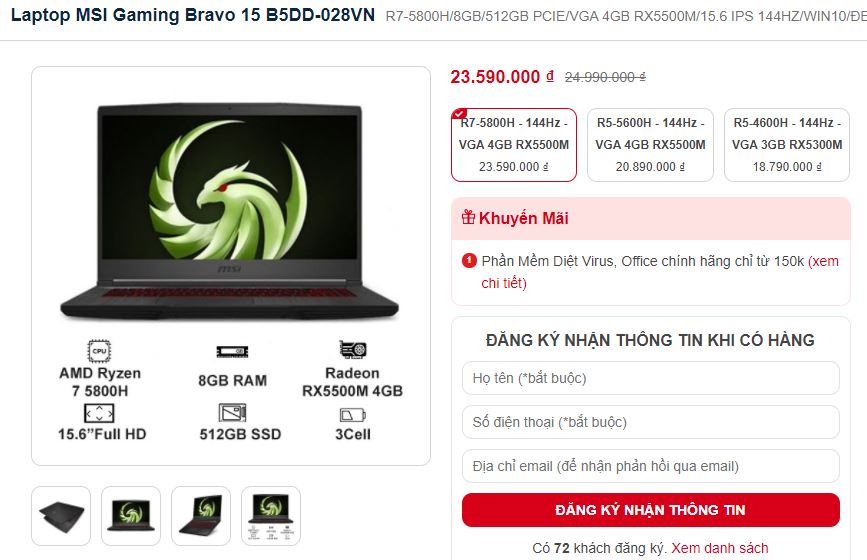Click the SSD storage icon above 512GB SSD

pos(232,413)
